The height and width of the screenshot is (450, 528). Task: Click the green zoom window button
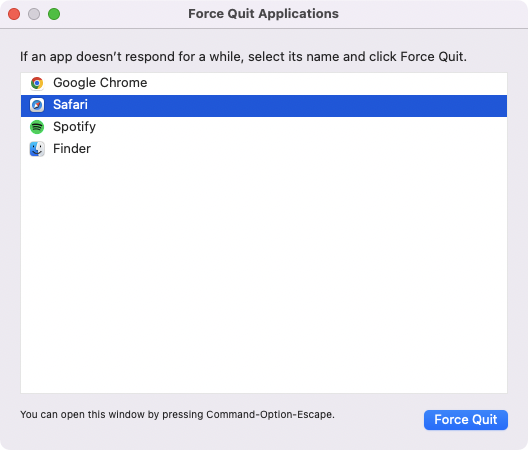[x=54, y=14]
